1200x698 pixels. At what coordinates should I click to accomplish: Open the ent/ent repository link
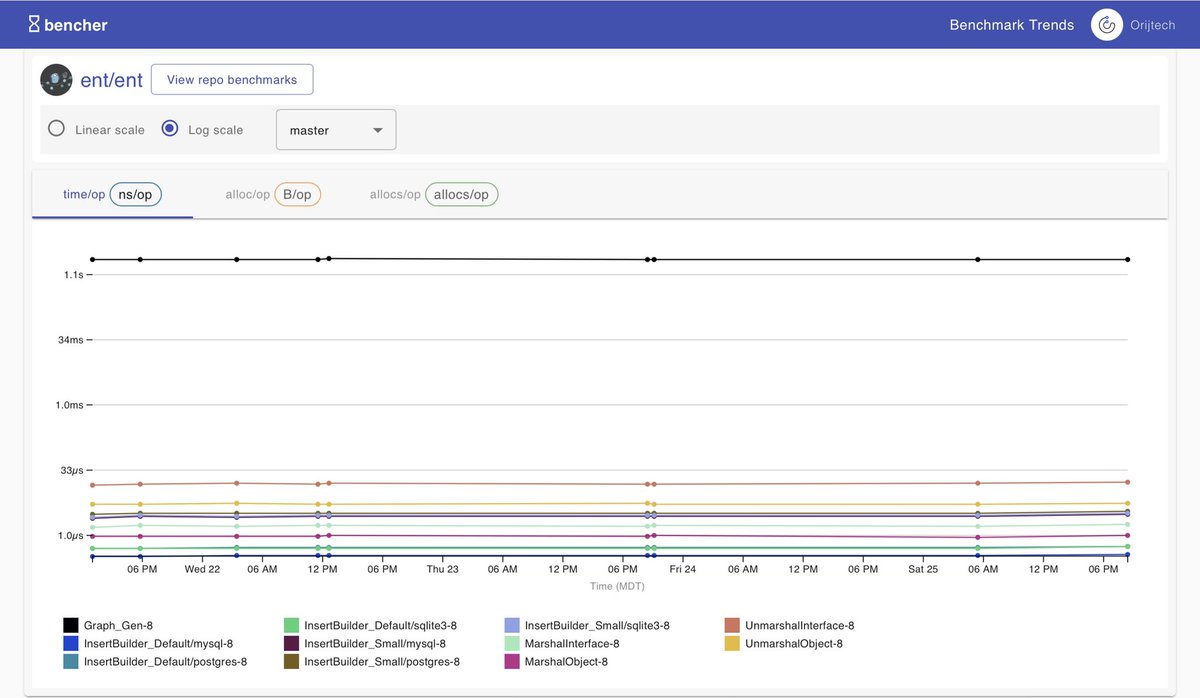[111, 80]
